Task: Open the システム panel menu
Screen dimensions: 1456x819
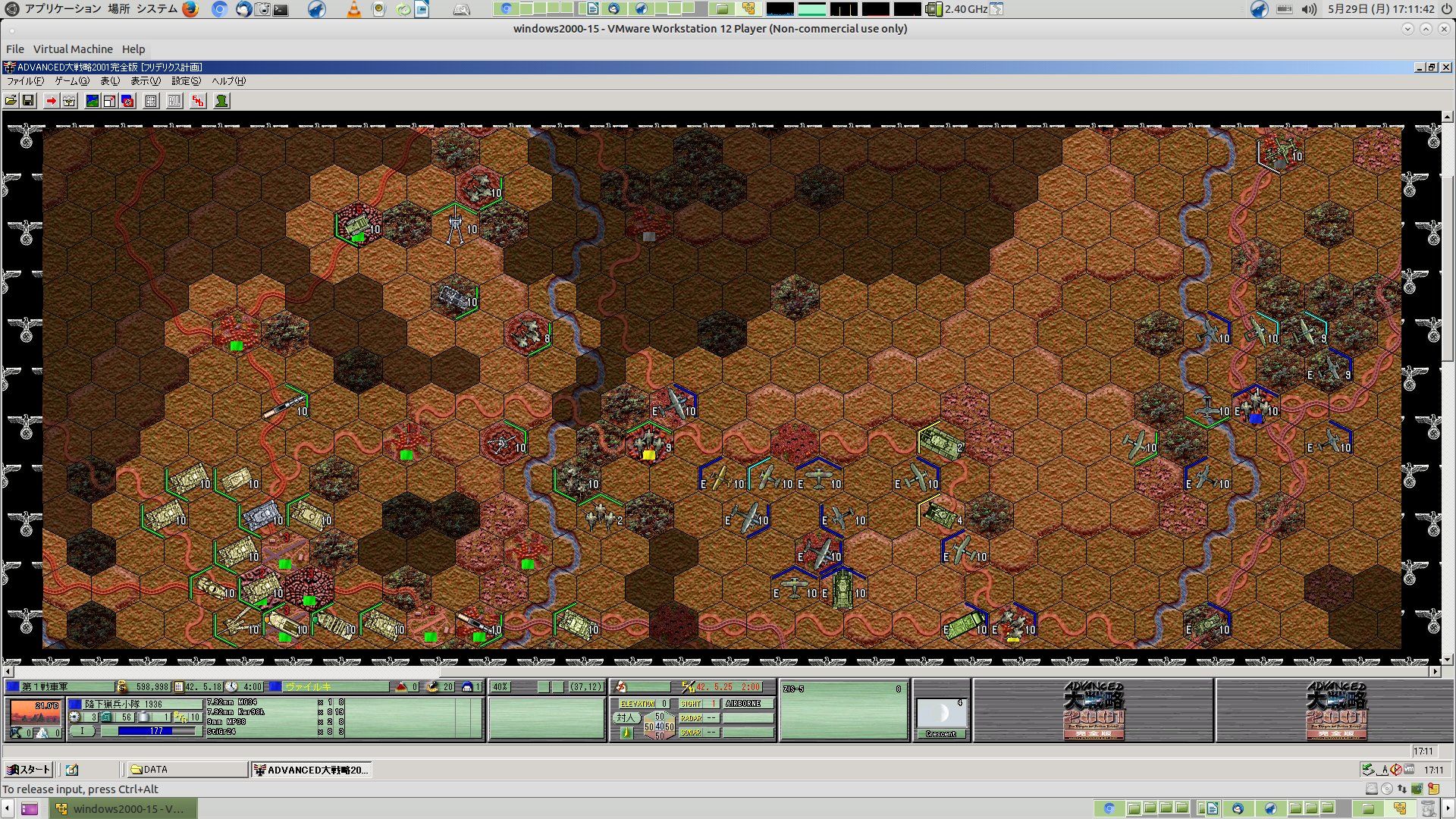Action: (157, 9)
